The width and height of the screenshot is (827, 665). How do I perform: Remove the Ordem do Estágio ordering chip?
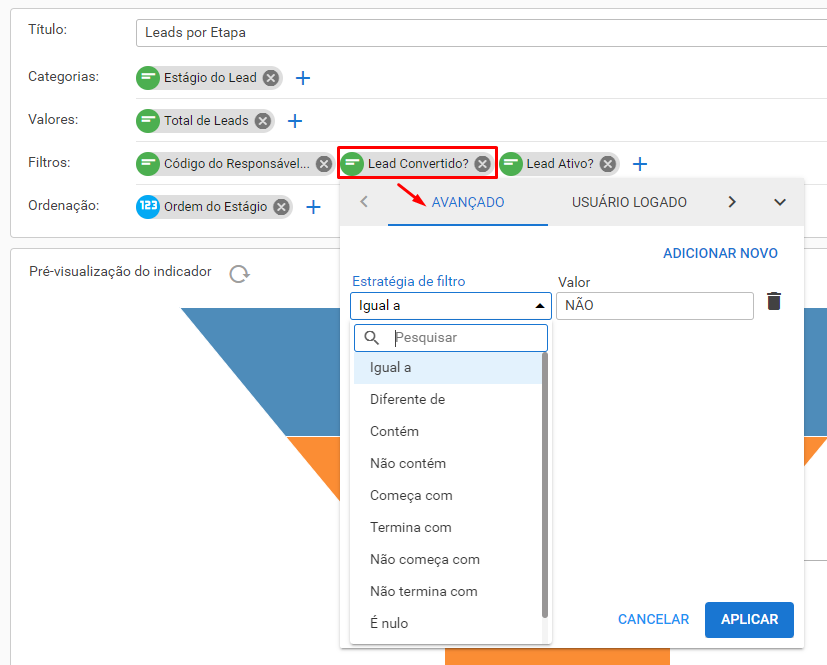tap(281, 207)
